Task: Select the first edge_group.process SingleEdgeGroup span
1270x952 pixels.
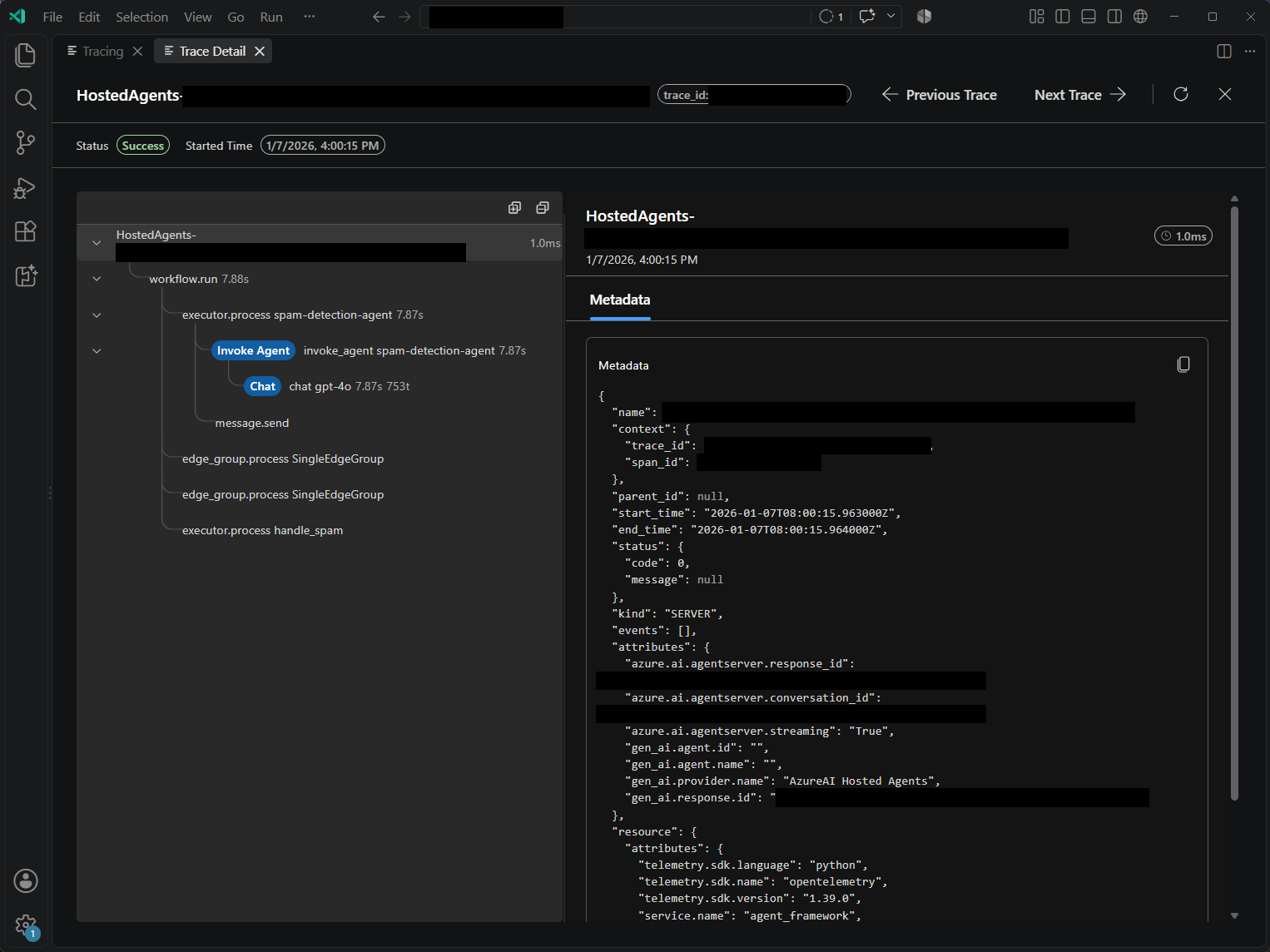Action: pyautogui.click(x=320, y=459)
